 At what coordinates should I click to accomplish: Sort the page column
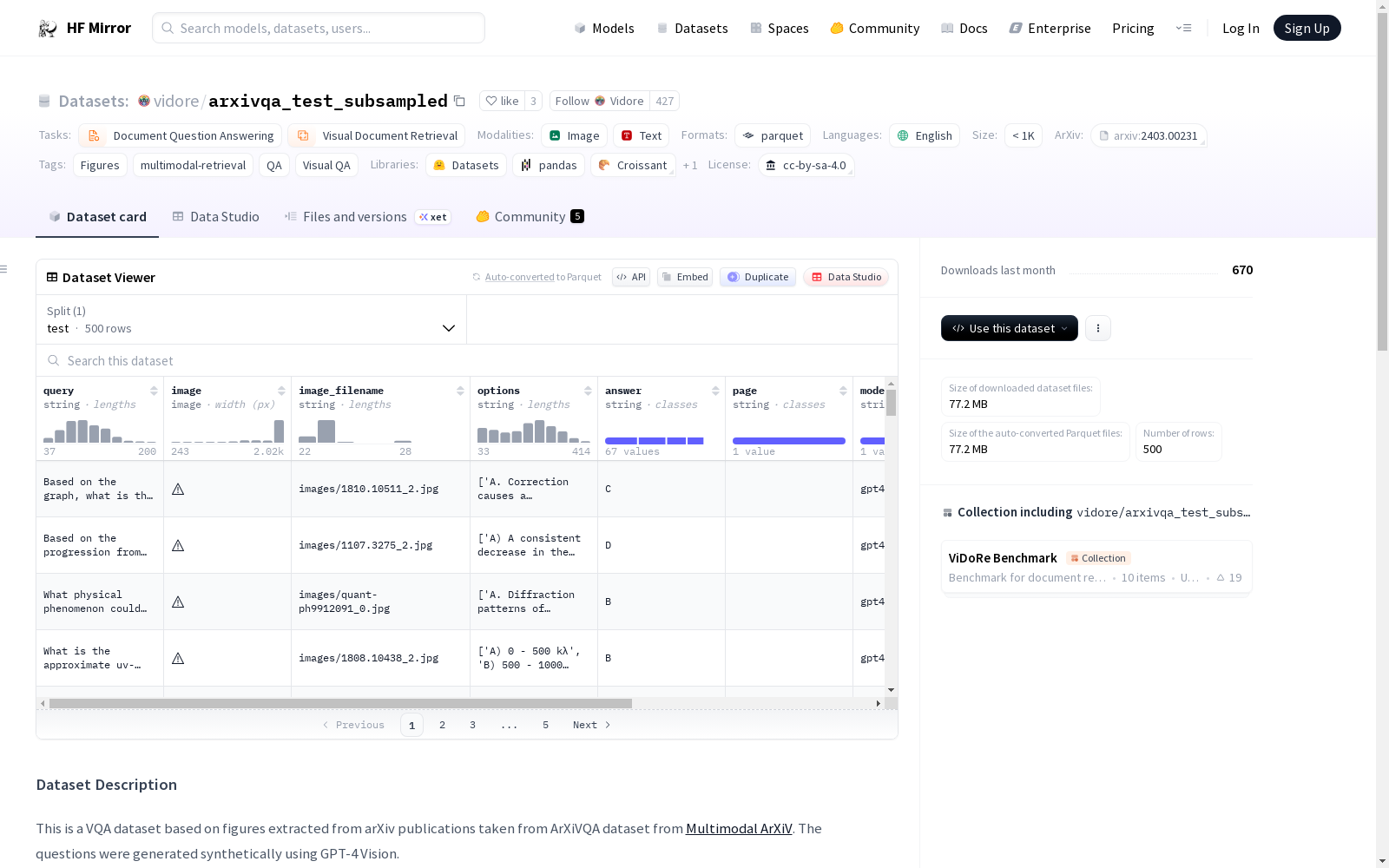pos(843,391)
